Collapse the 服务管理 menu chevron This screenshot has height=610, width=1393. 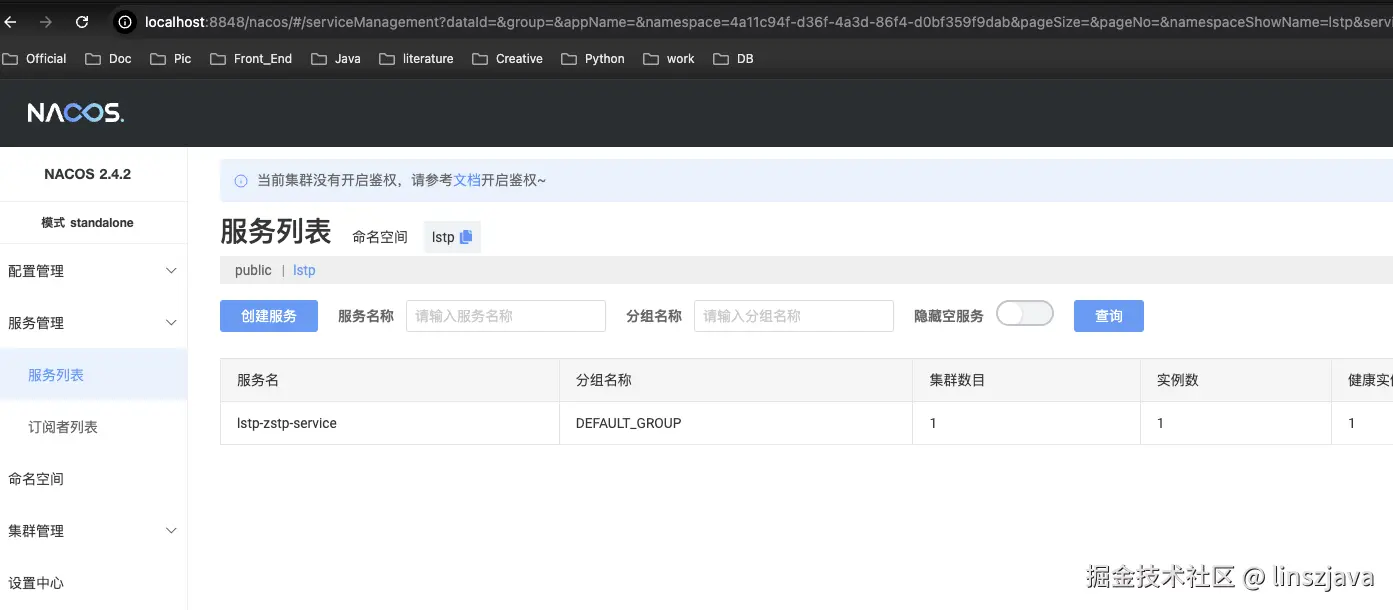[x=171, y=323]
